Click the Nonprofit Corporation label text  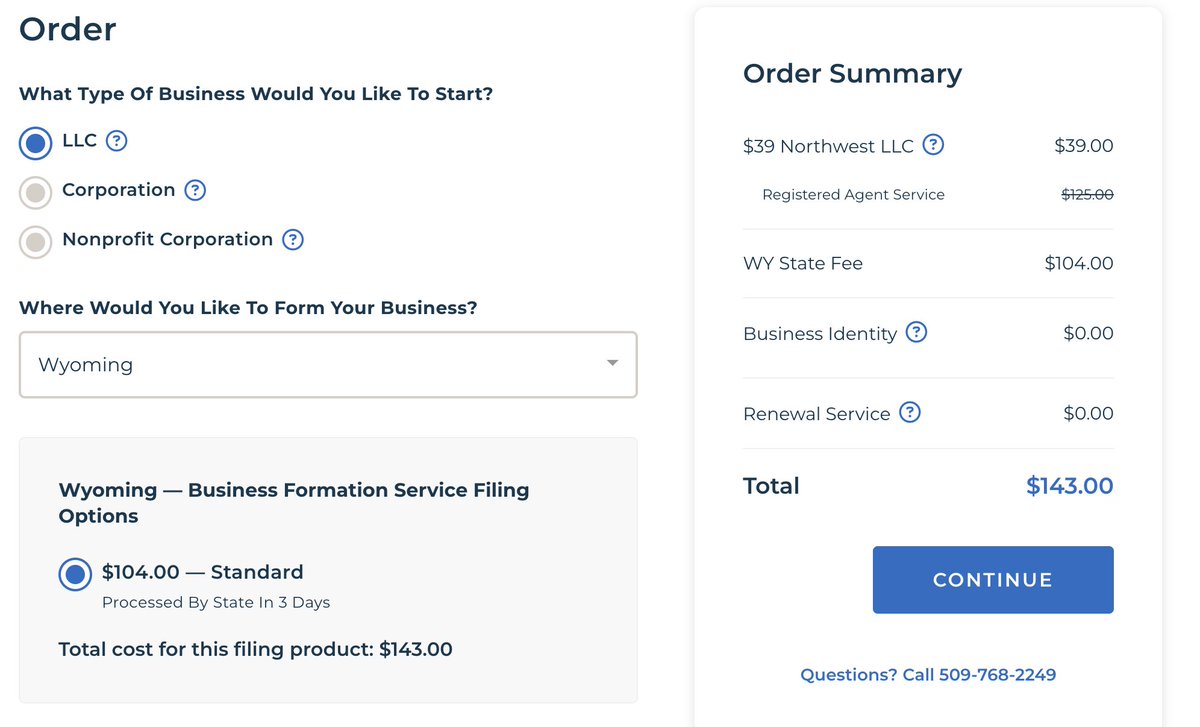pos(167,239)
